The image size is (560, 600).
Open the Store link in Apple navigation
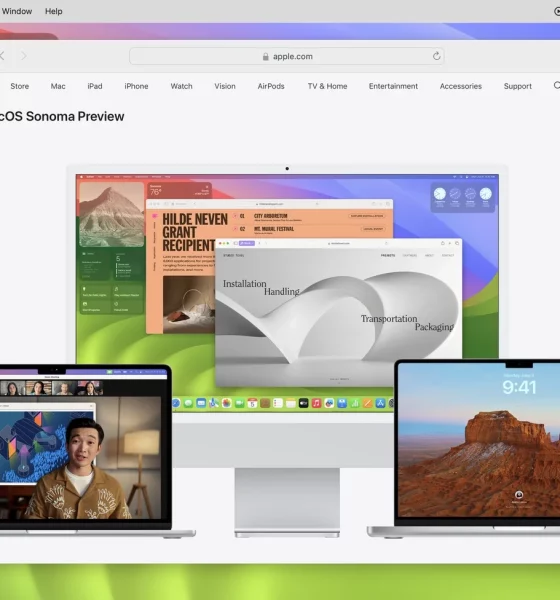pyautogui.click(x=20, y=86)
